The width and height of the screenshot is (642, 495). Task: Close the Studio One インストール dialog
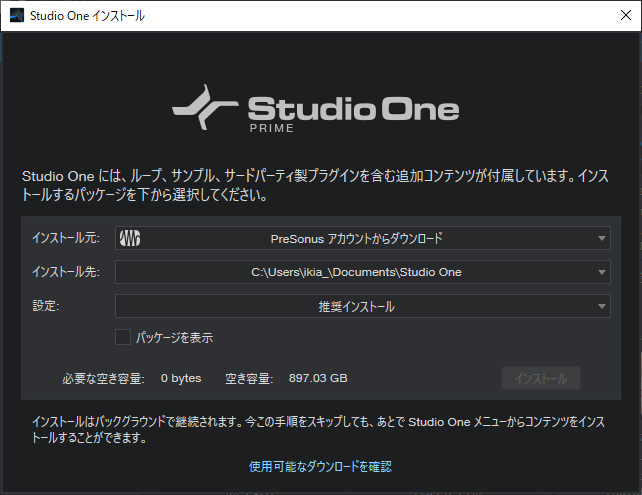pyautogui.click(x=626, y=15)
